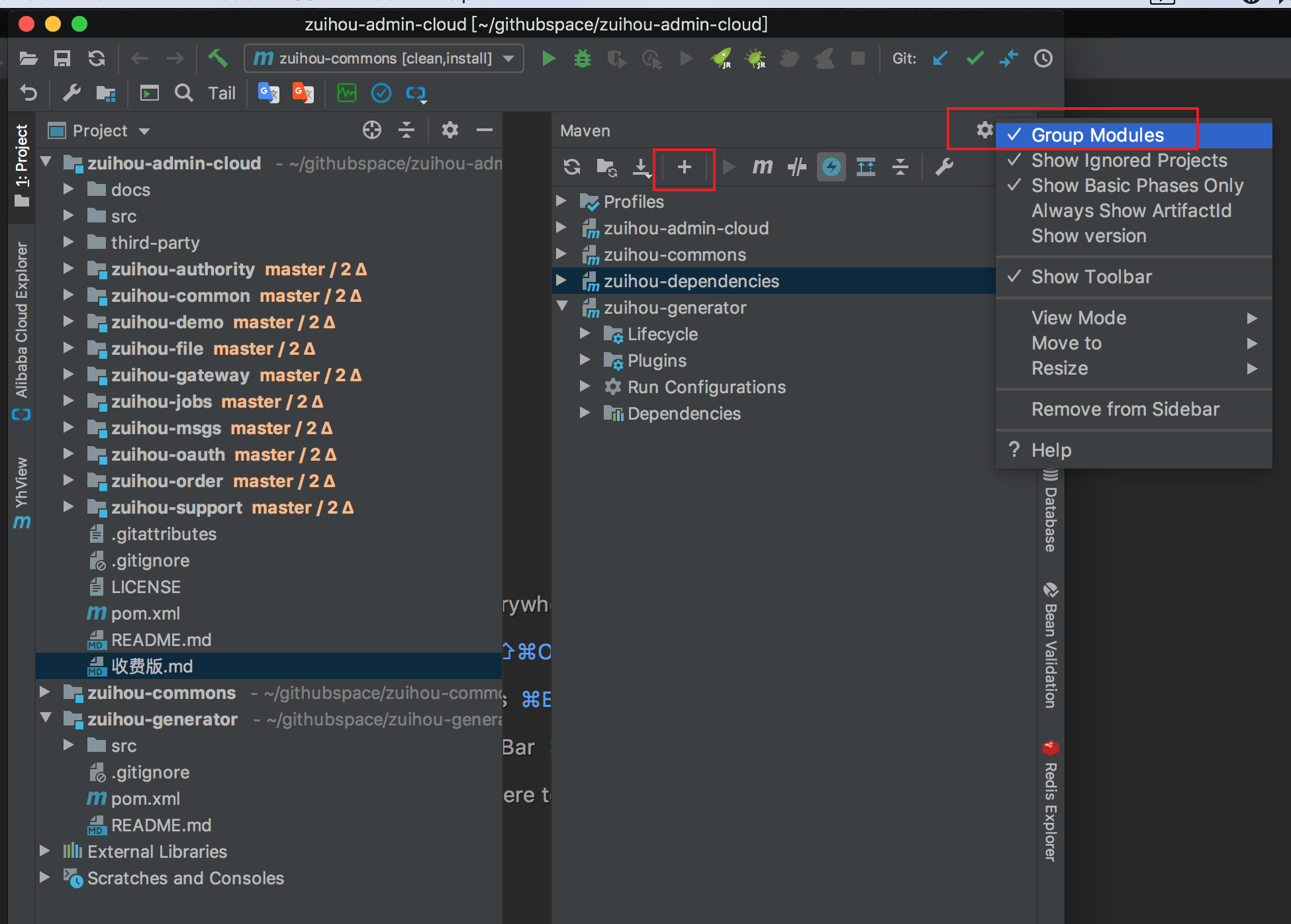Screen dimensions: 1291x924
Task: Click Download Sources icon in Maven toolbar
Action: (642, 167)
